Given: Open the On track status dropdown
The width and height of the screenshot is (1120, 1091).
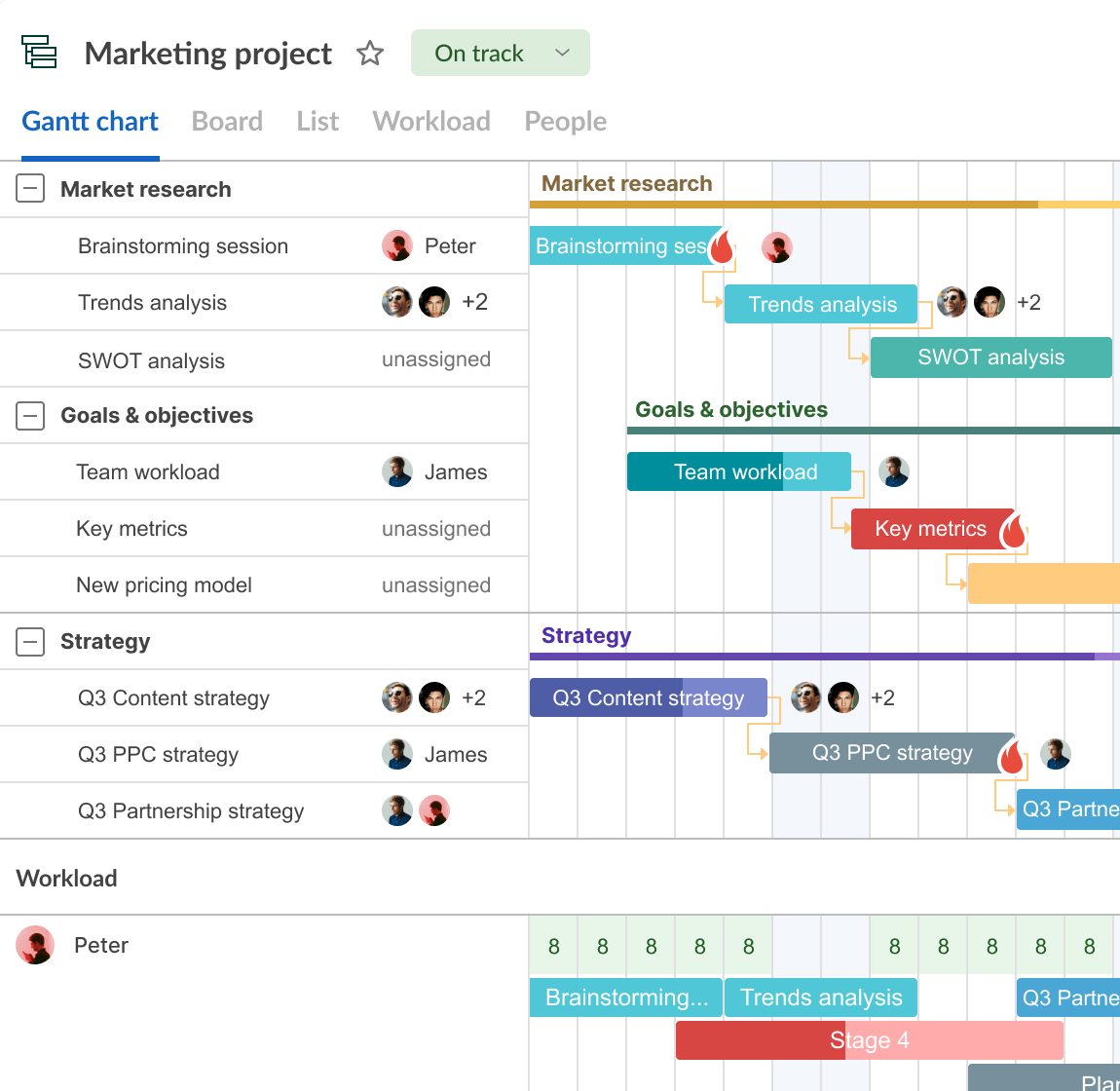Looking at the screenshot, I should (500, 53).
